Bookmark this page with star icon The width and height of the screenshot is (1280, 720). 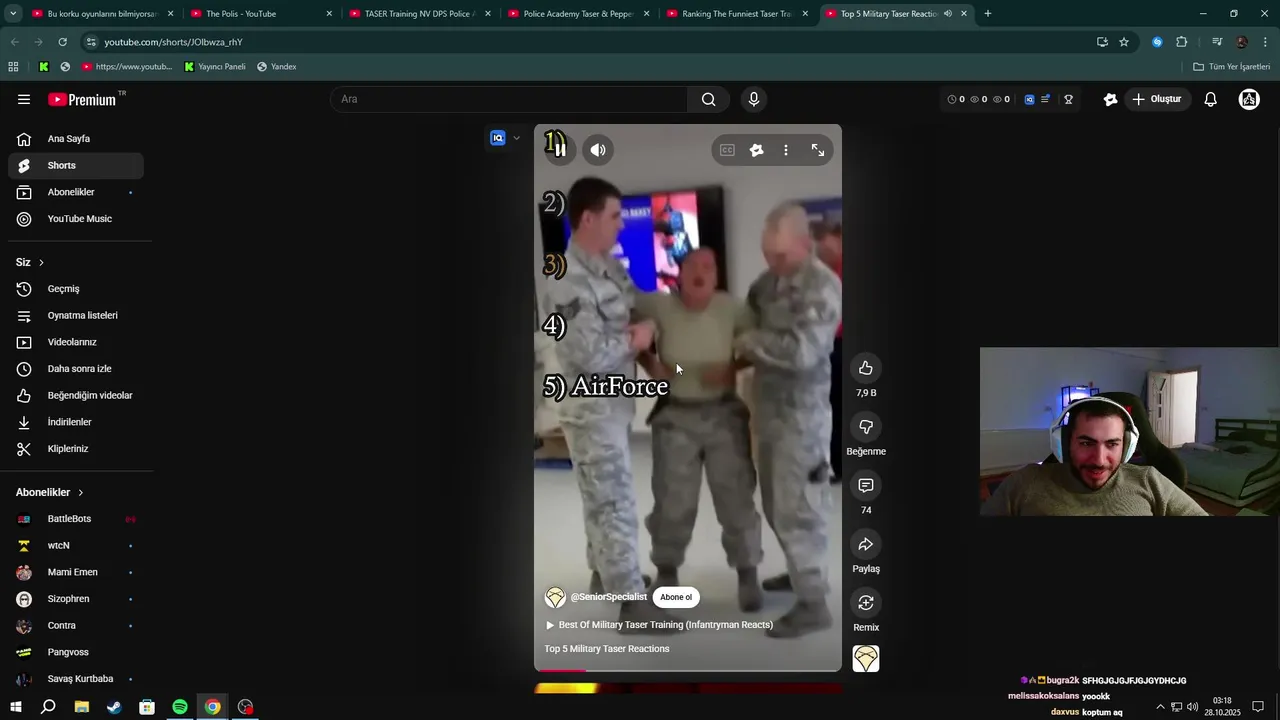coord(1124,42)
